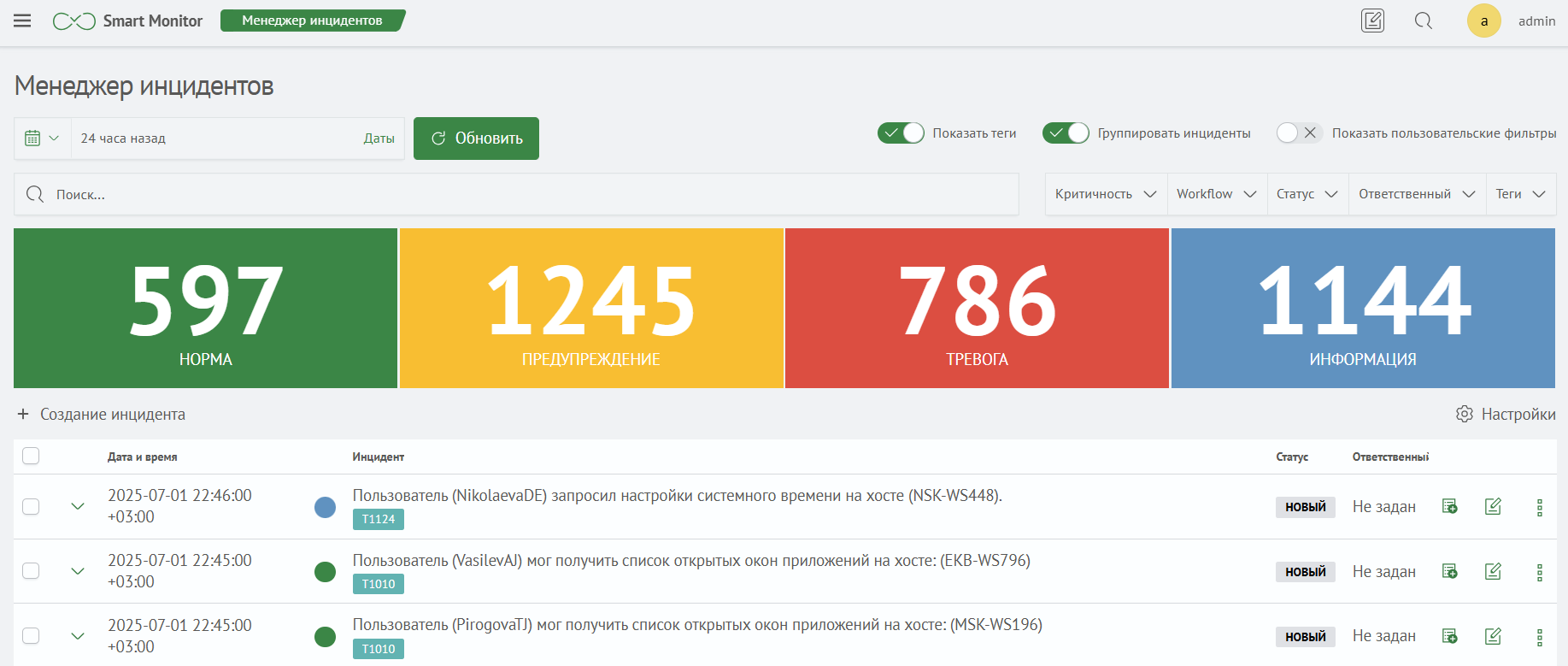
Task: Check the NikolaevaDE incident row checkbox
Action: coord(31,506)
